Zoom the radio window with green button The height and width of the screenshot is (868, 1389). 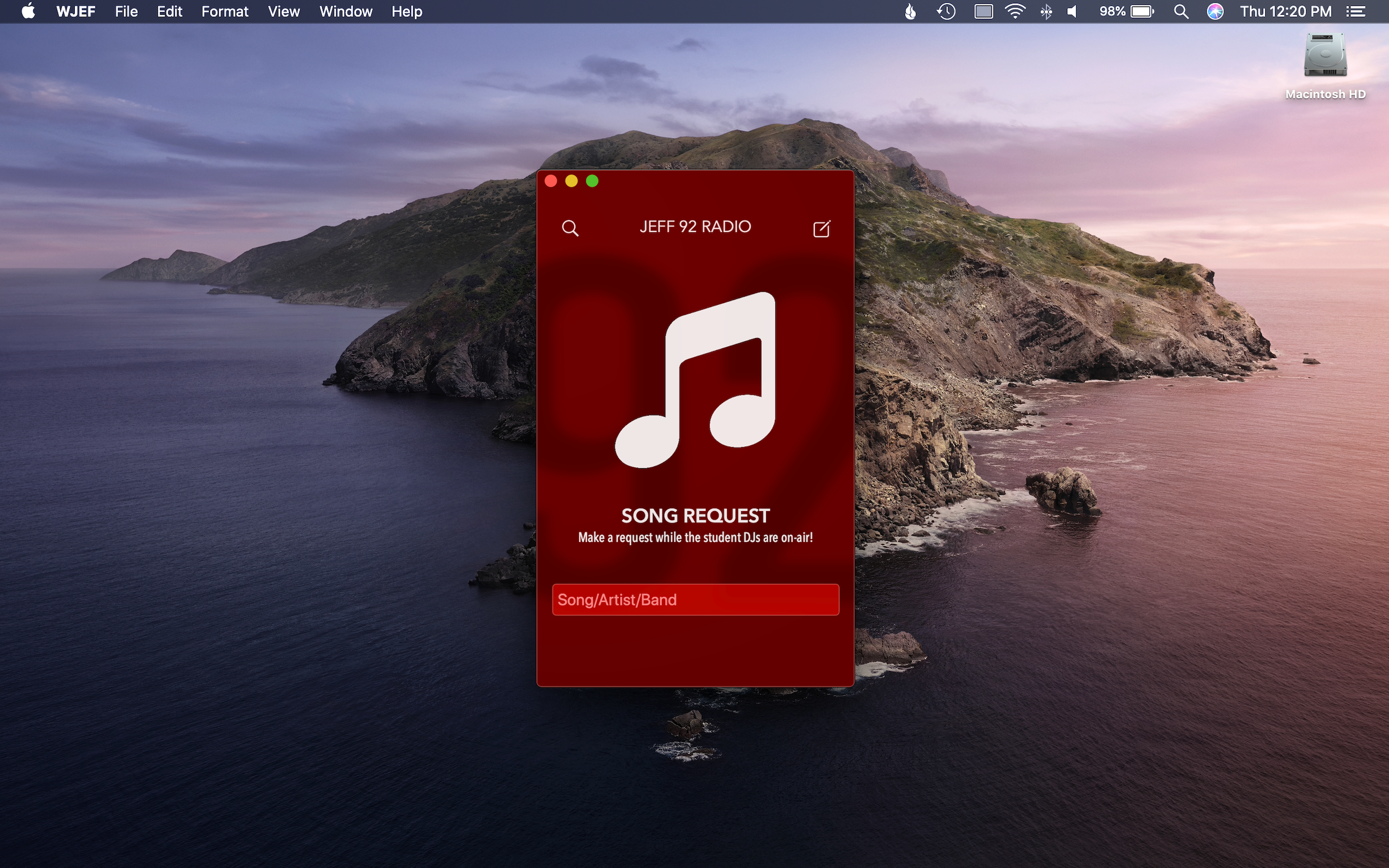[592, 181]
